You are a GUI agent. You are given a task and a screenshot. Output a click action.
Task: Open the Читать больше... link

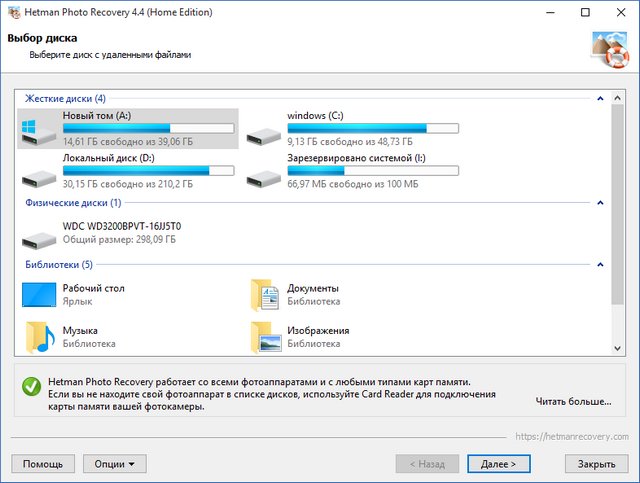[x=573, y=401]
